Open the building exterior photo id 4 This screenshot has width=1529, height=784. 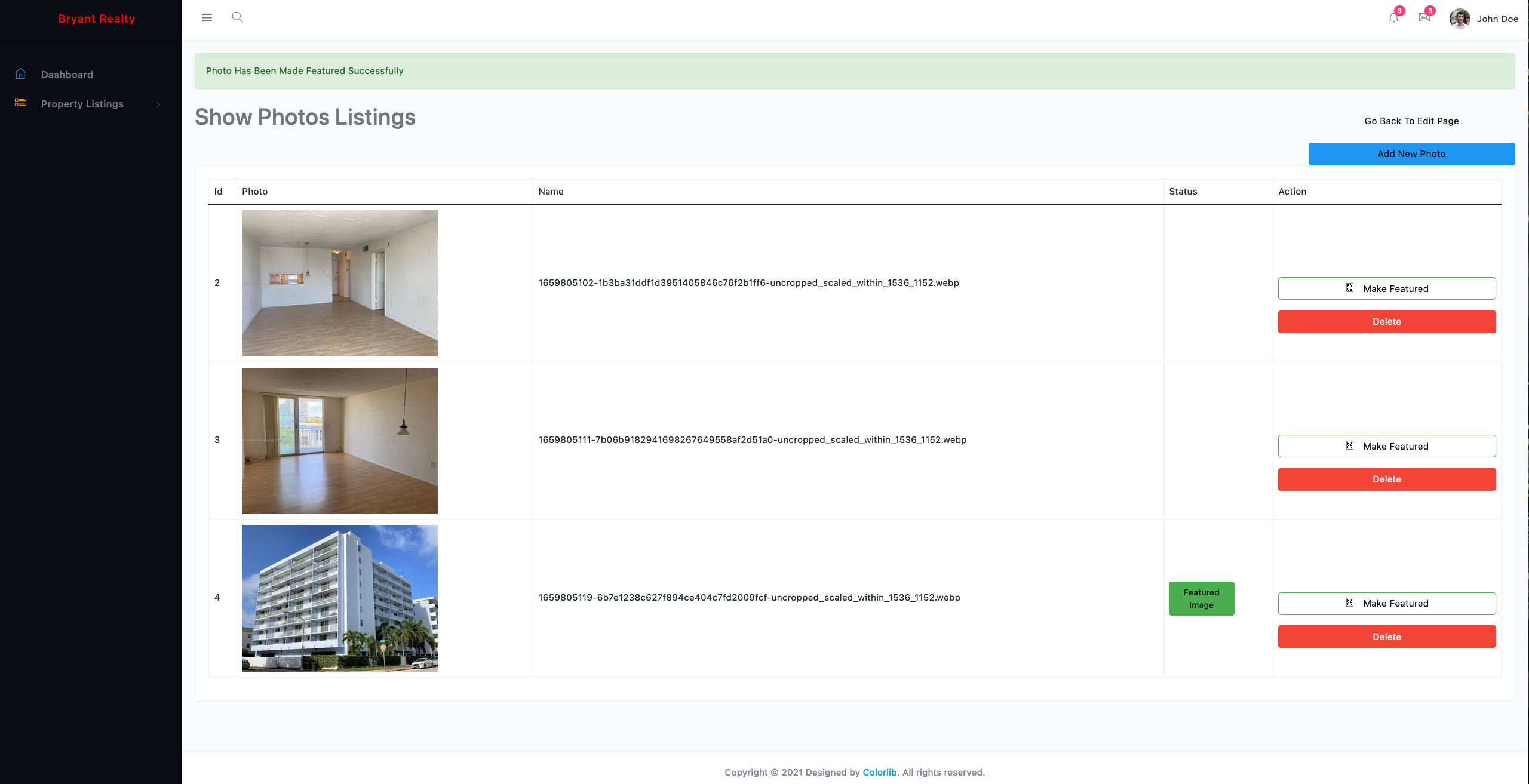click(339, 598)
